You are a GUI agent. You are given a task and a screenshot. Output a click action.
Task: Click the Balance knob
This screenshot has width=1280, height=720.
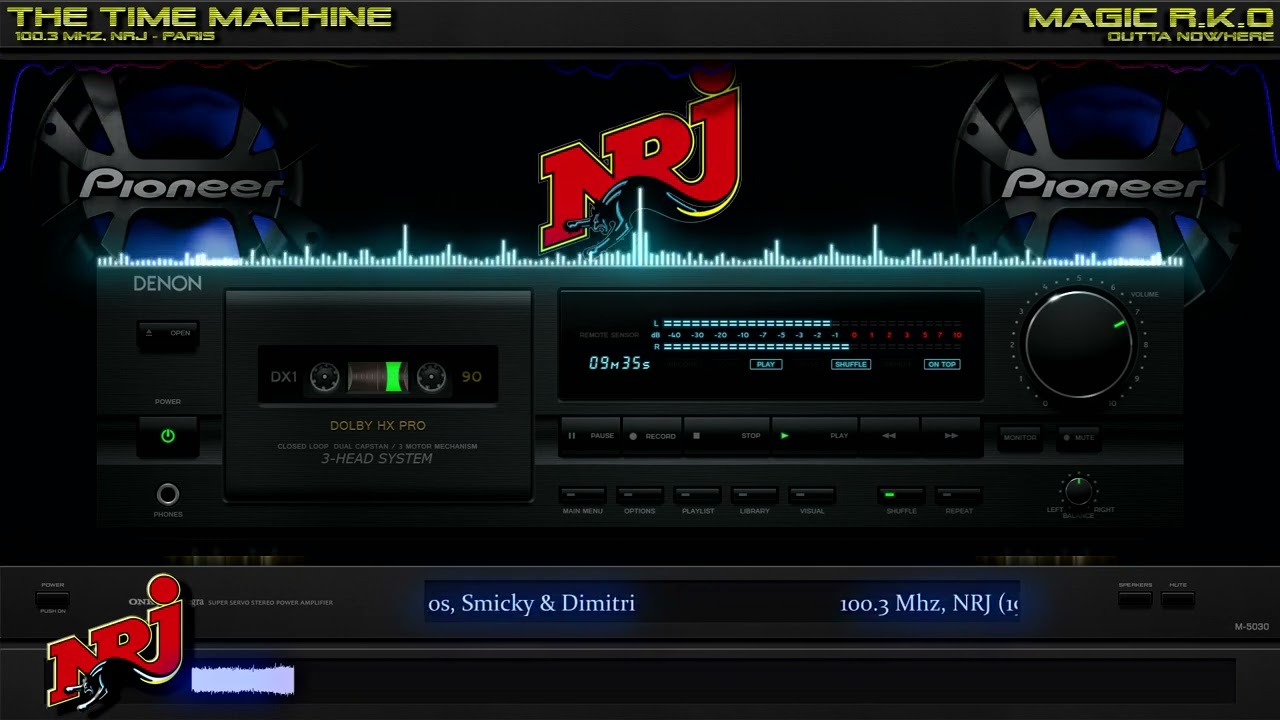[1078, 491]
